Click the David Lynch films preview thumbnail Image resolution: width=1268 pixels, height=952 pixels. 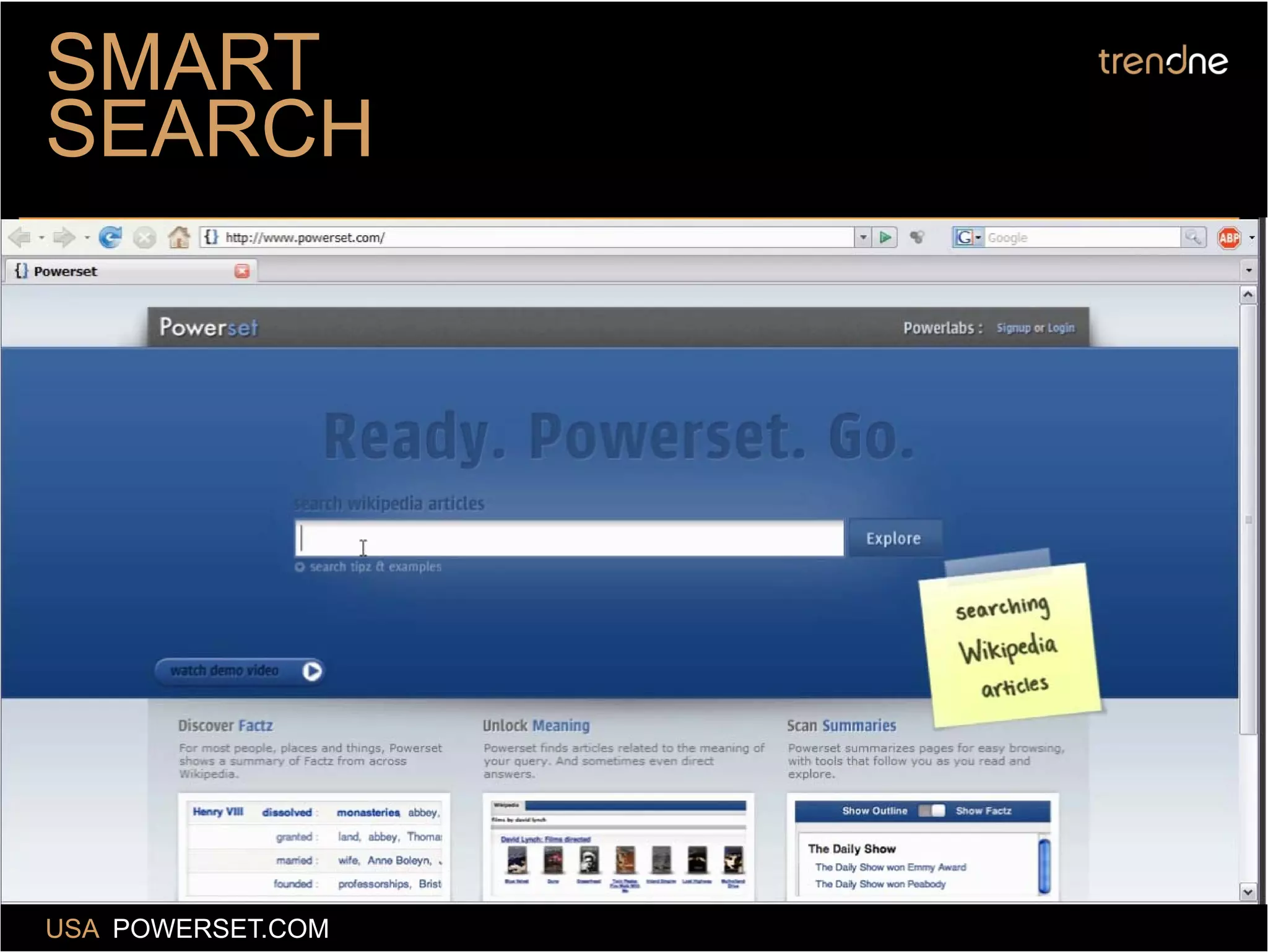tap(619, 847)
